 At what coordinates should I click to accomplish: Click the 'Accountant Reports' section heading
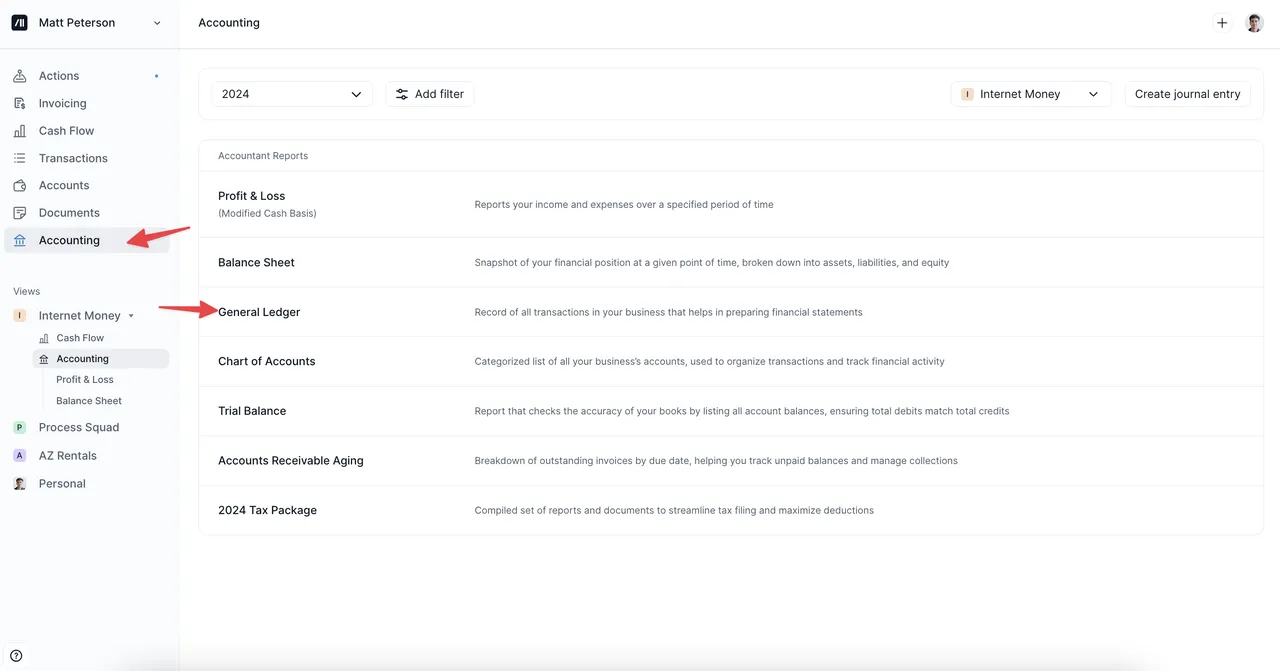263,156
